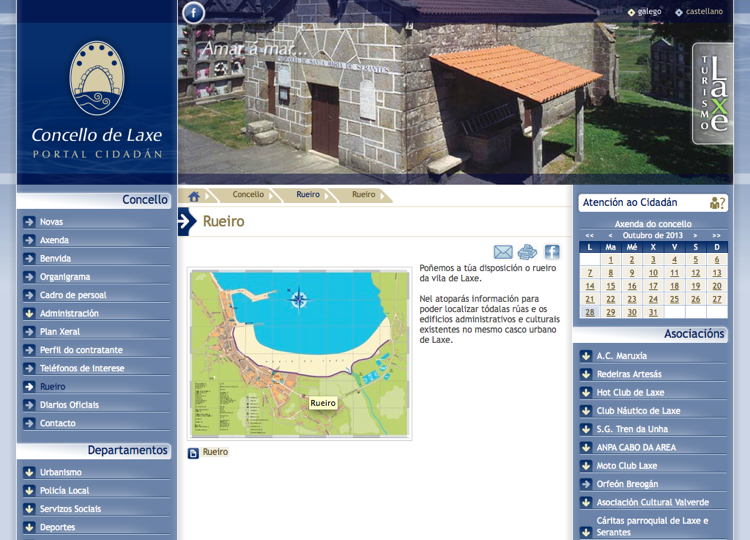Click the arrow icon next to Plan Xeral
The image size is (750, 540).
(29, 331)
